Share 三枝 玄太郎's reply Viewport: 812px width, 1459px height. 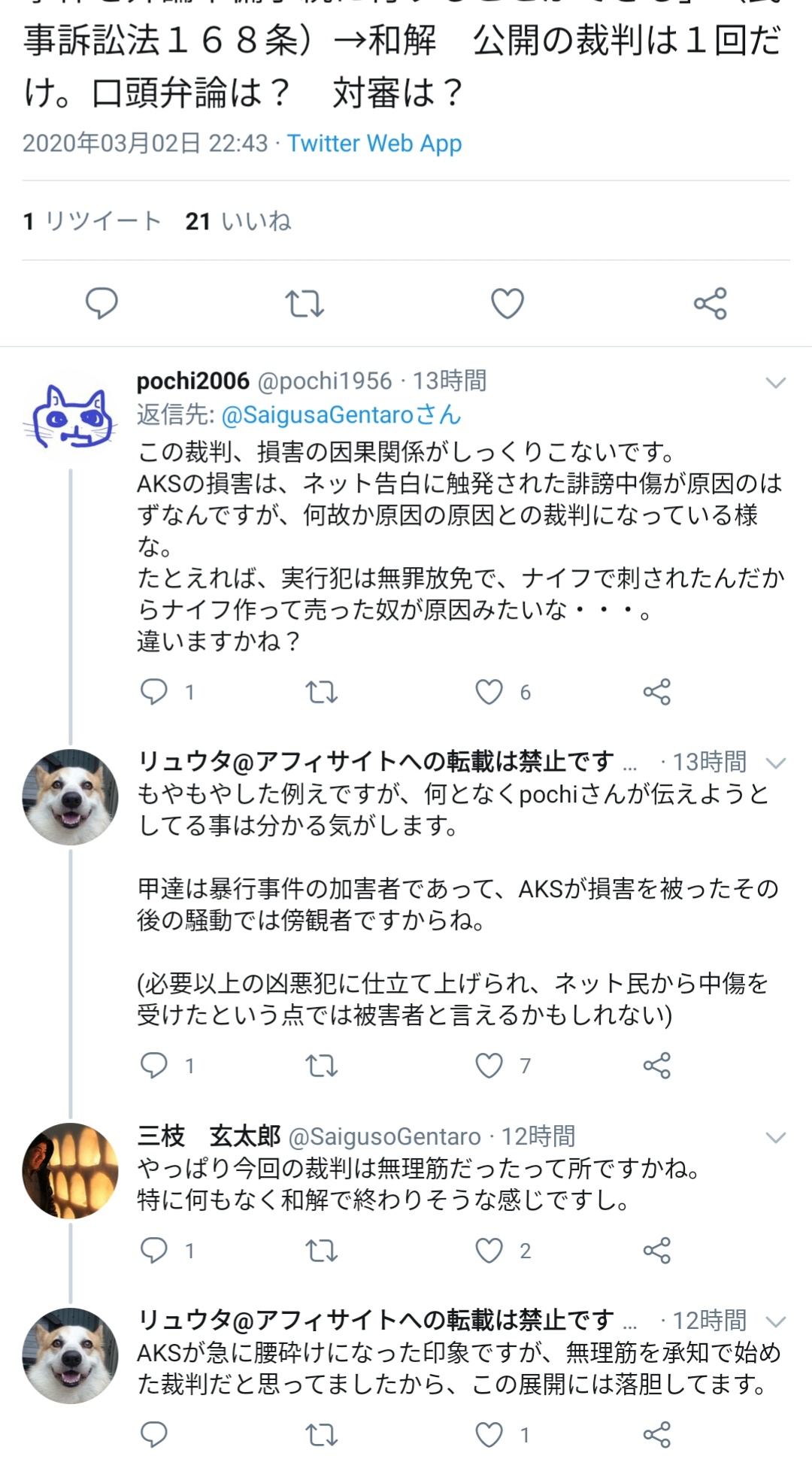657,1250
